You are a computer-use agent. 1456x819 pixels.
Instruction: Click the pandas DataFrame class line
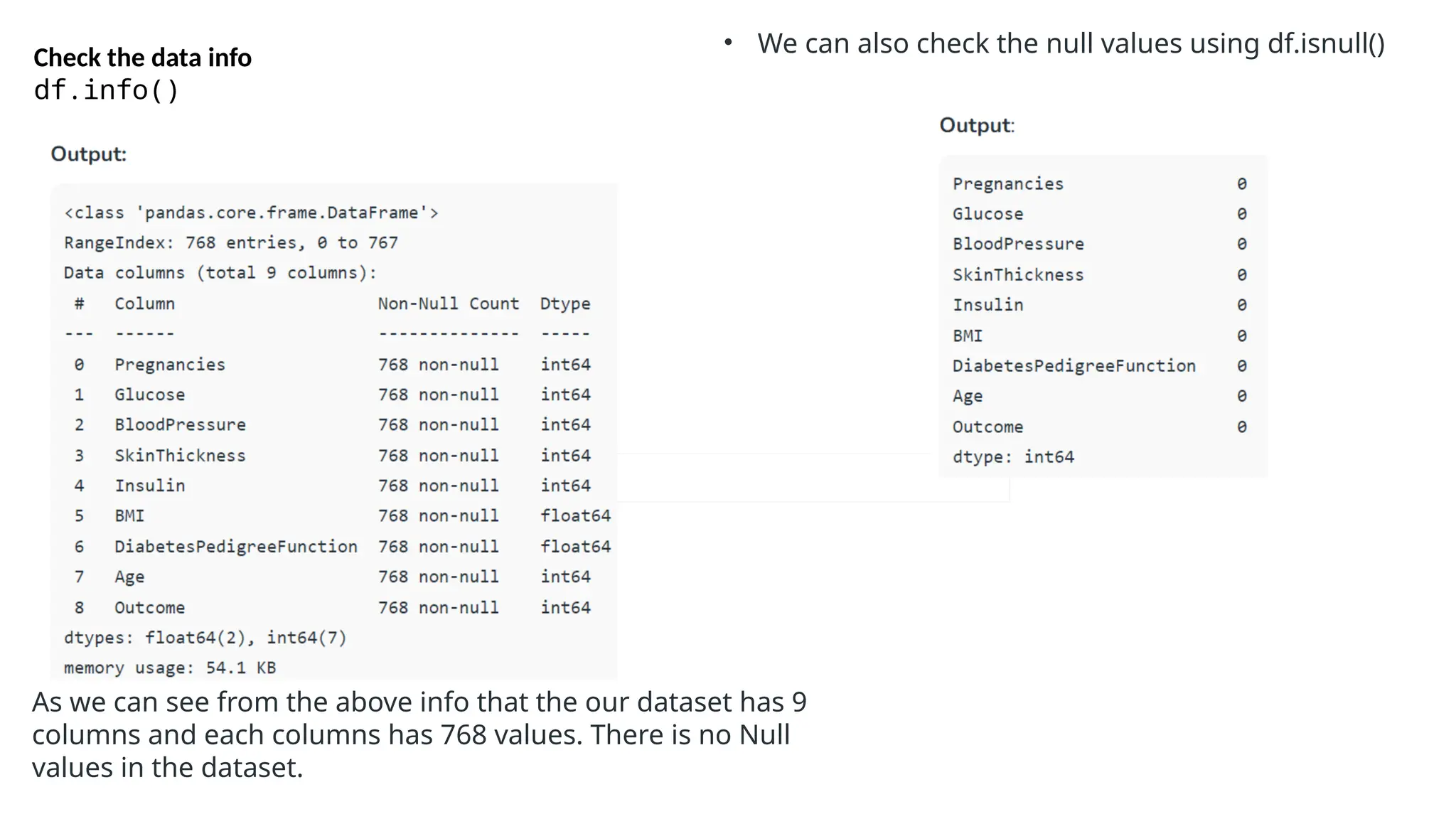[251, 213]
